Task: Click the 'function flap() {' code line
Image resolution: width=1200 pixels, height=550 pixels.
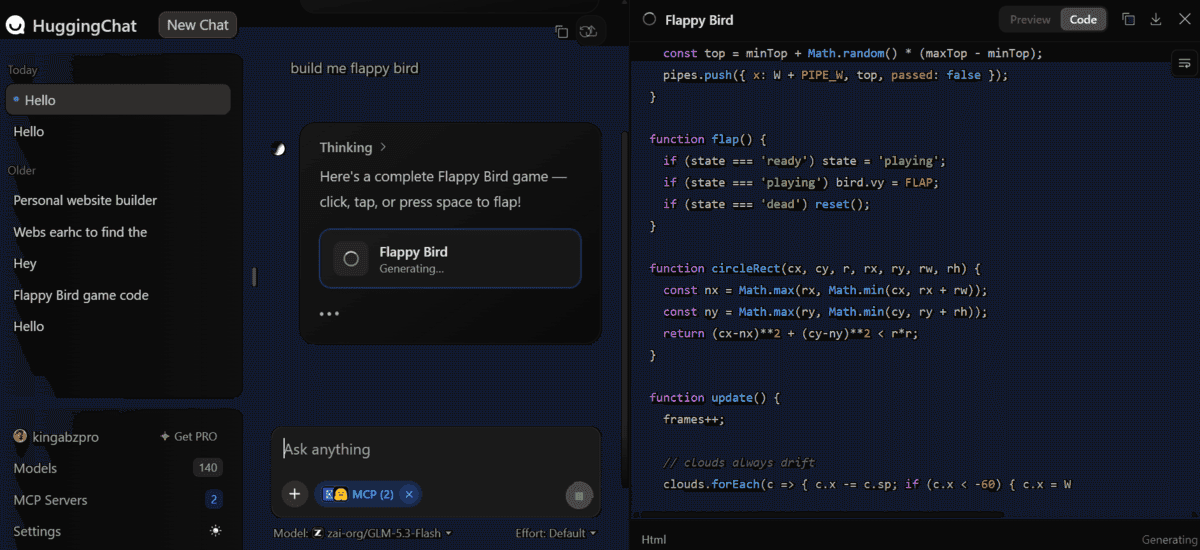Action: [x=707, y=139]
